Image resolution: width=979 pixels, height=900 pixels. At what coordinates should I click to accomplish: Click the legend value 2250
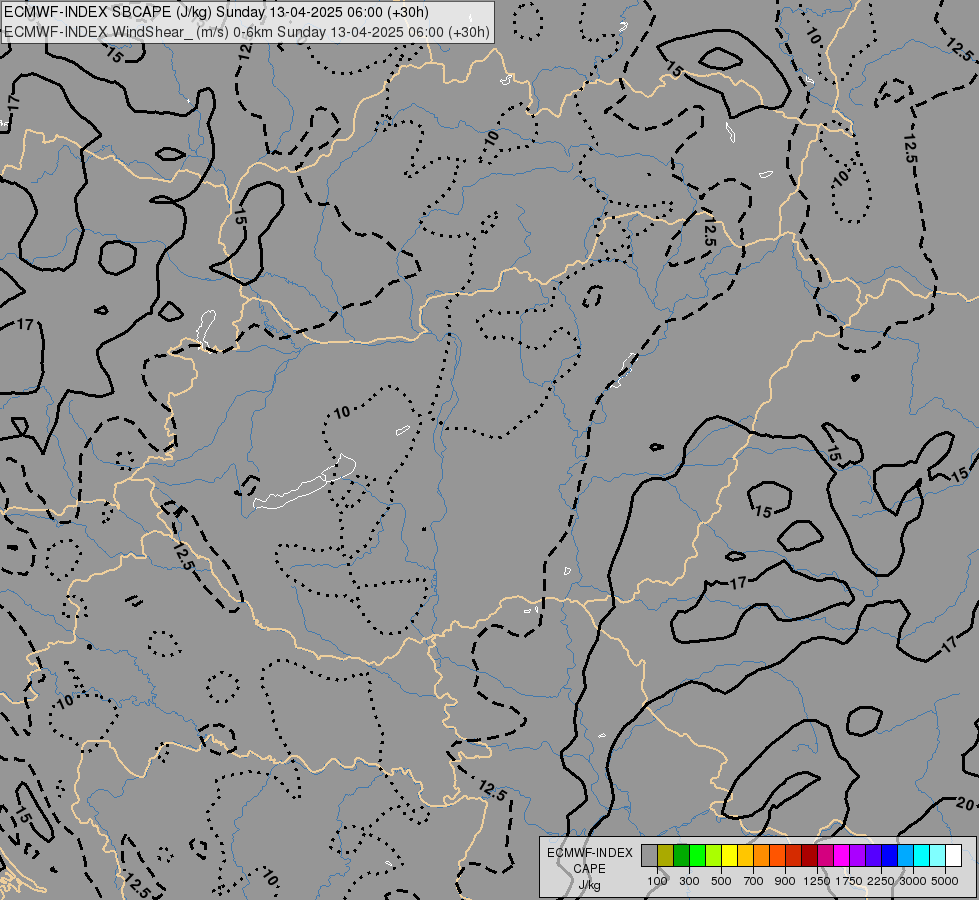(881, 881)
